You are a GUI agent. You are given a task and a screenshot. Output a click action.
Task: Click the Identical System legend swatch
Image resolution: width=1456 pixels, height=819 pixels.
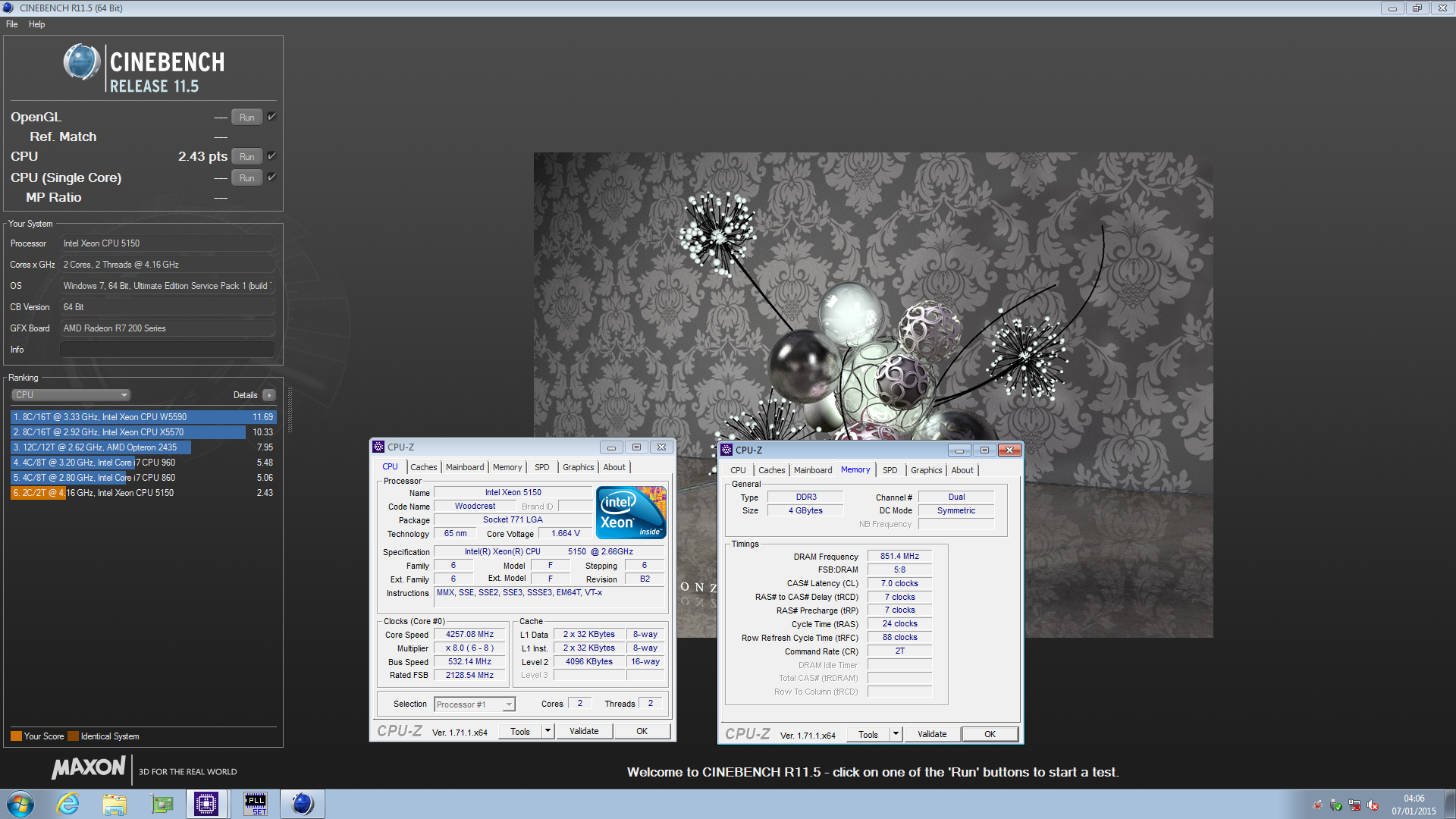point(73,736)
